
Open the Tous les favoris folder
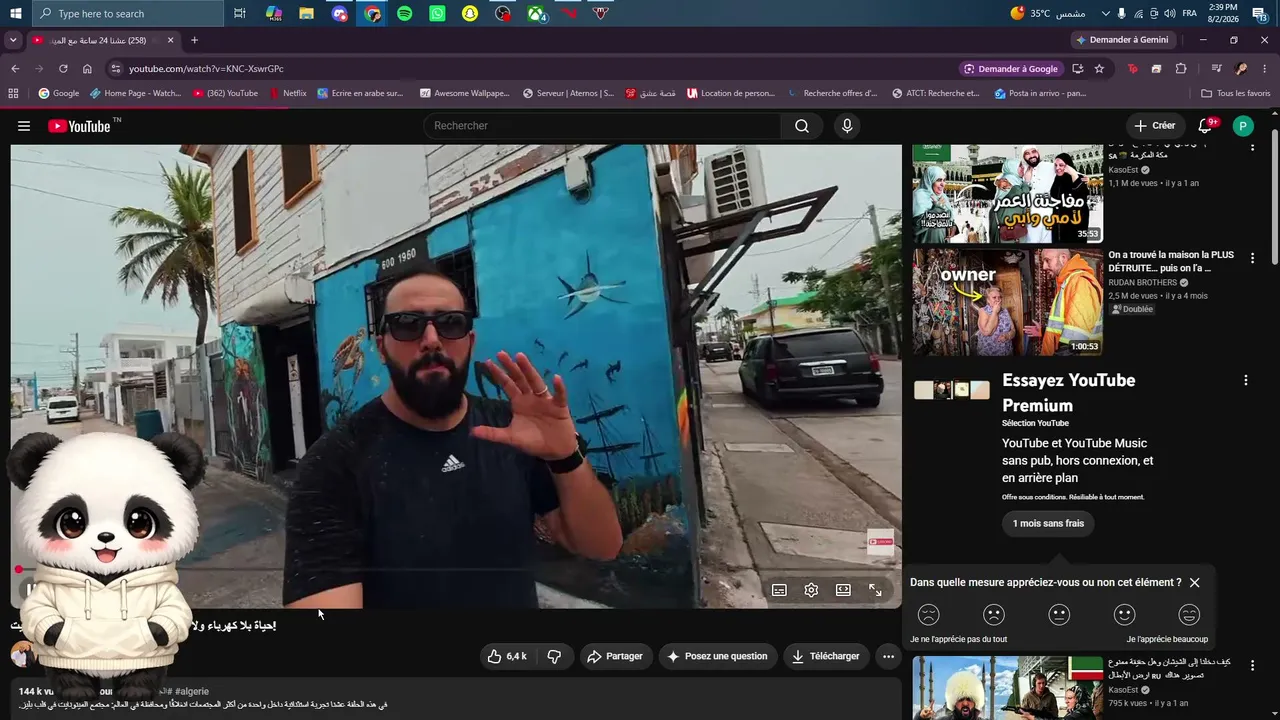(1236, 94)
